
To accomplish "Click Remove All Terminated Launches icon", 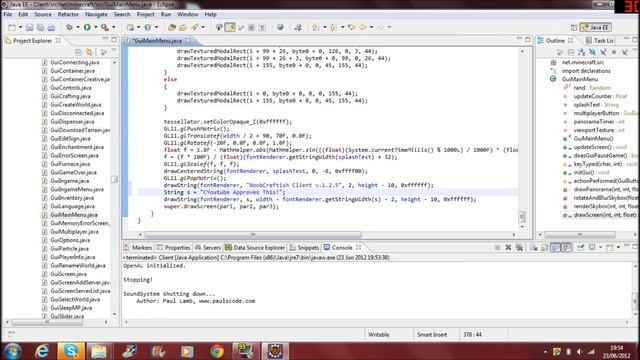I will click(519, 247).
